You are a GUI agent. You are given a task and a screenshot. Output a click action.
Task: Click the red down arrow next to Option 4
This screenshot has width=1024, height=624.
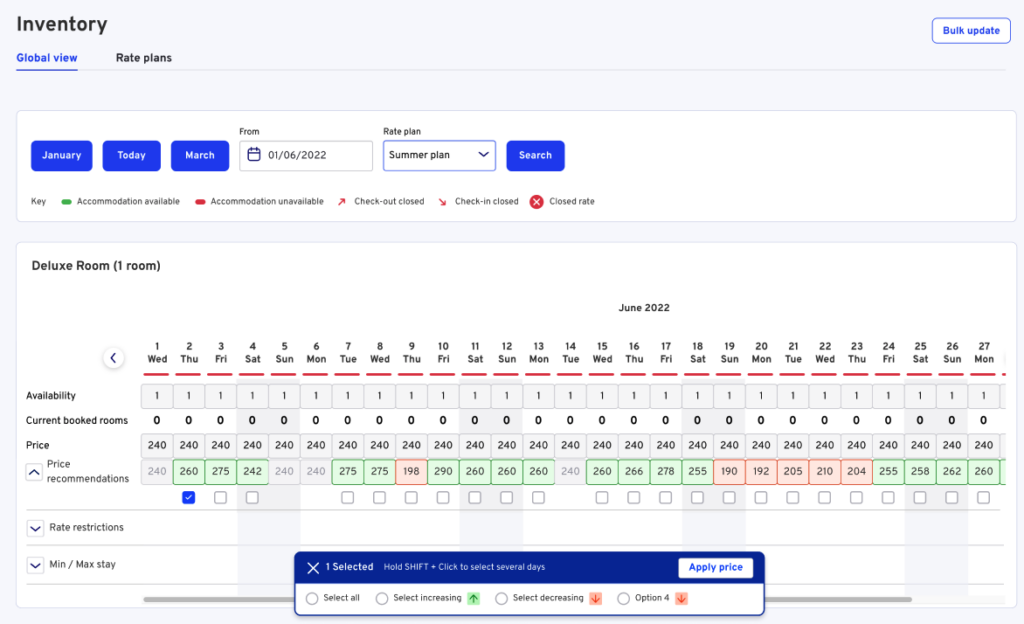point(683,598)
